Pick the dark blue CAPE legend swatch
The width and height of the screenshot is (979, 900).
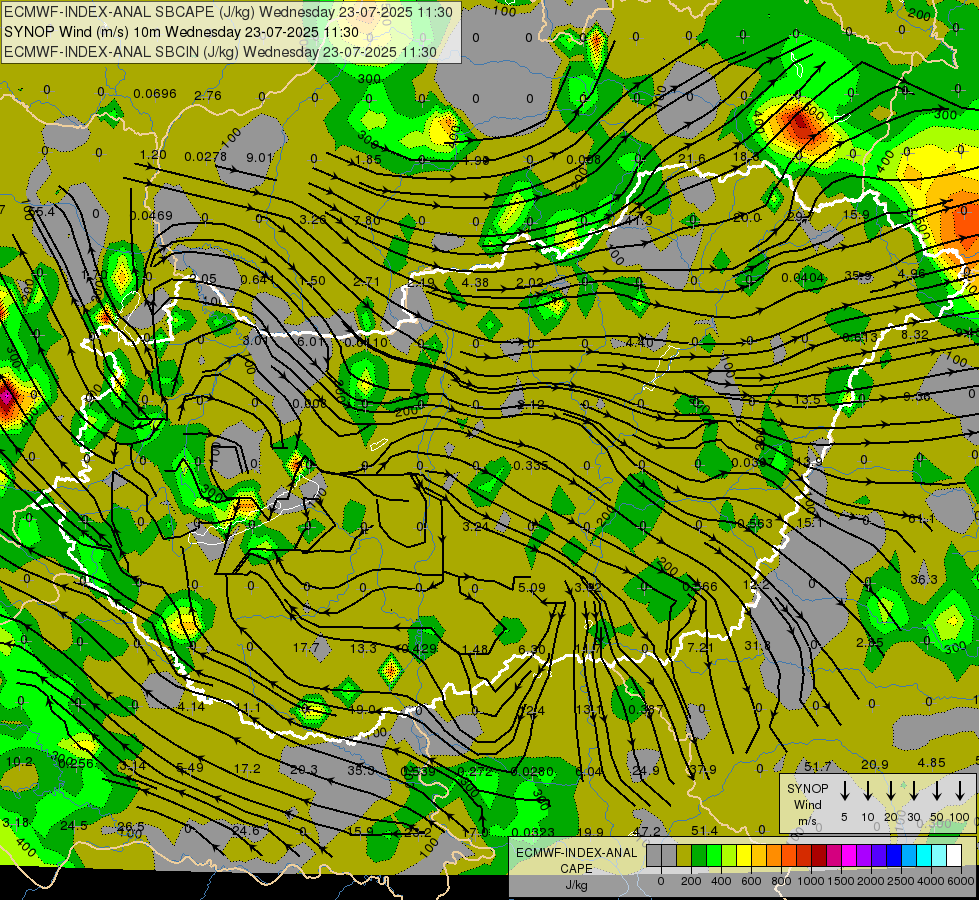tap(894, 855)
